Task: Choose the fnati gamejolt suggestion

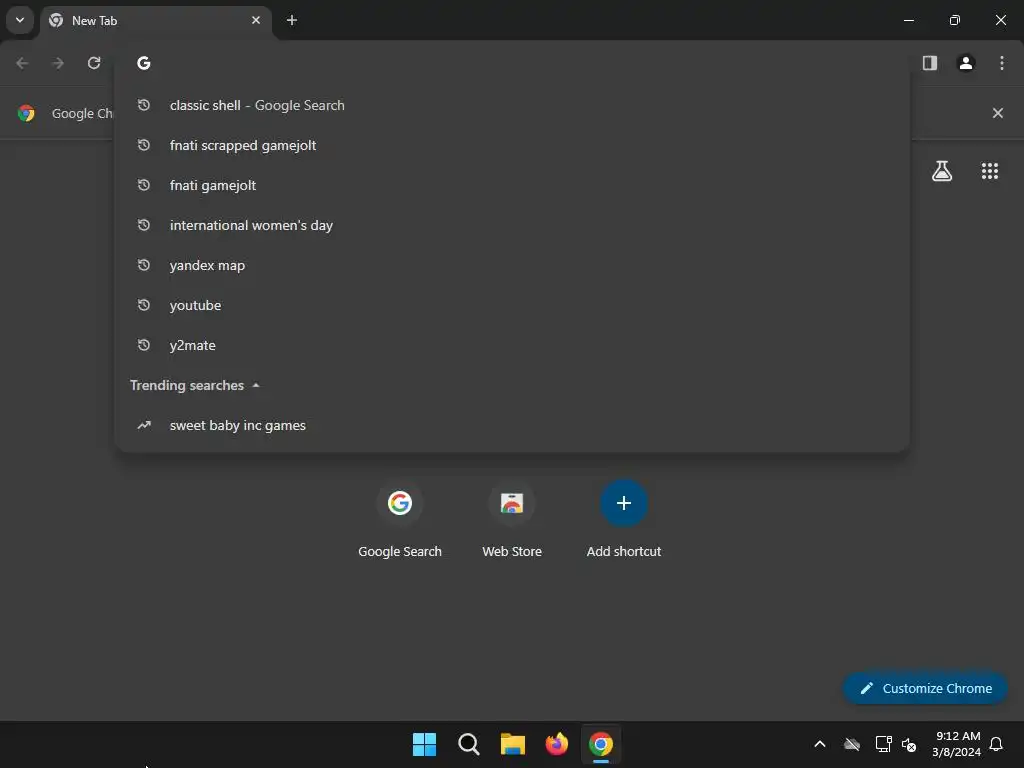Action: [x=512, y=185]
